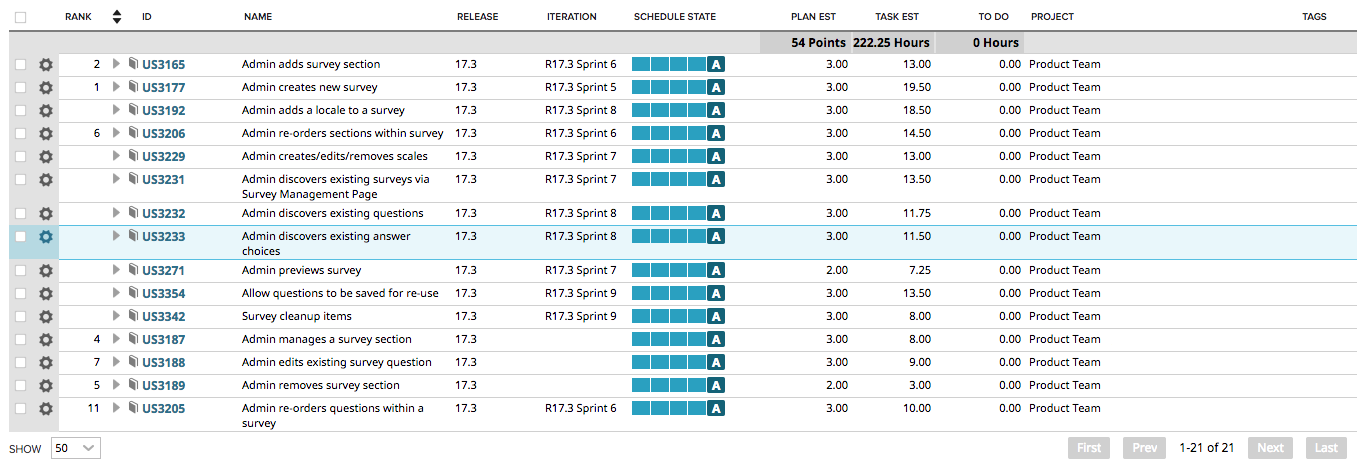
Task: Click gear icon for US3233 row
Action: click(45, 237)
